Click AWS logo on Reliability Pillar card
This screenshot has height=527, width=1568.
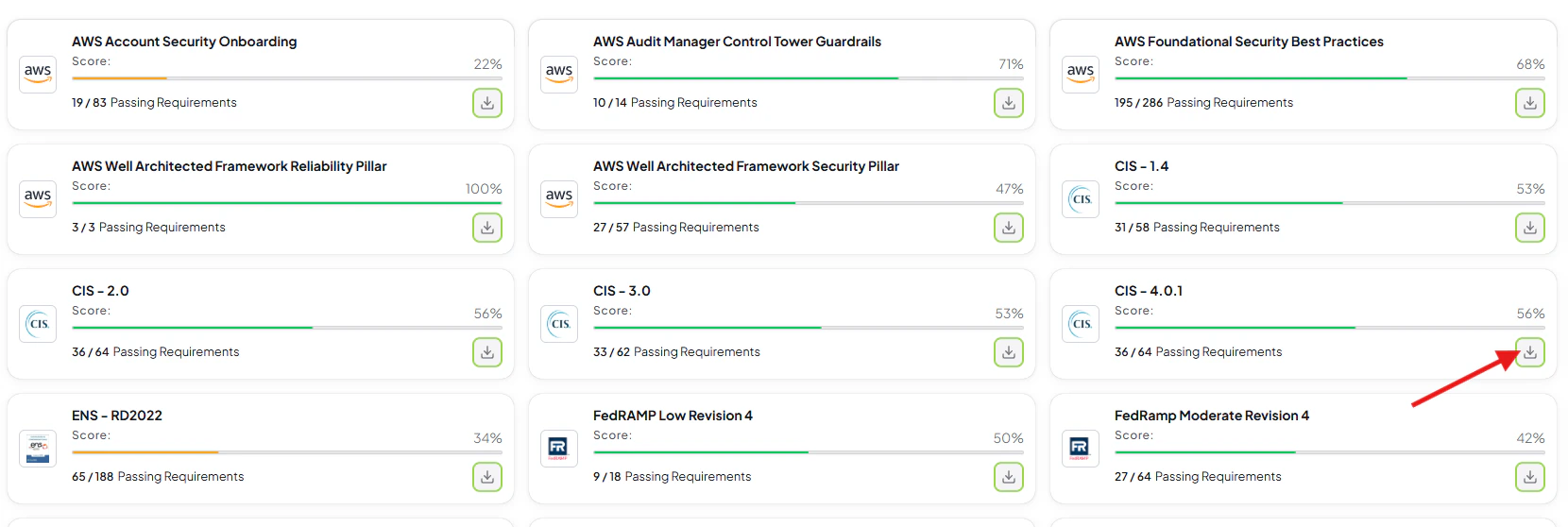[x=38, y=199]
